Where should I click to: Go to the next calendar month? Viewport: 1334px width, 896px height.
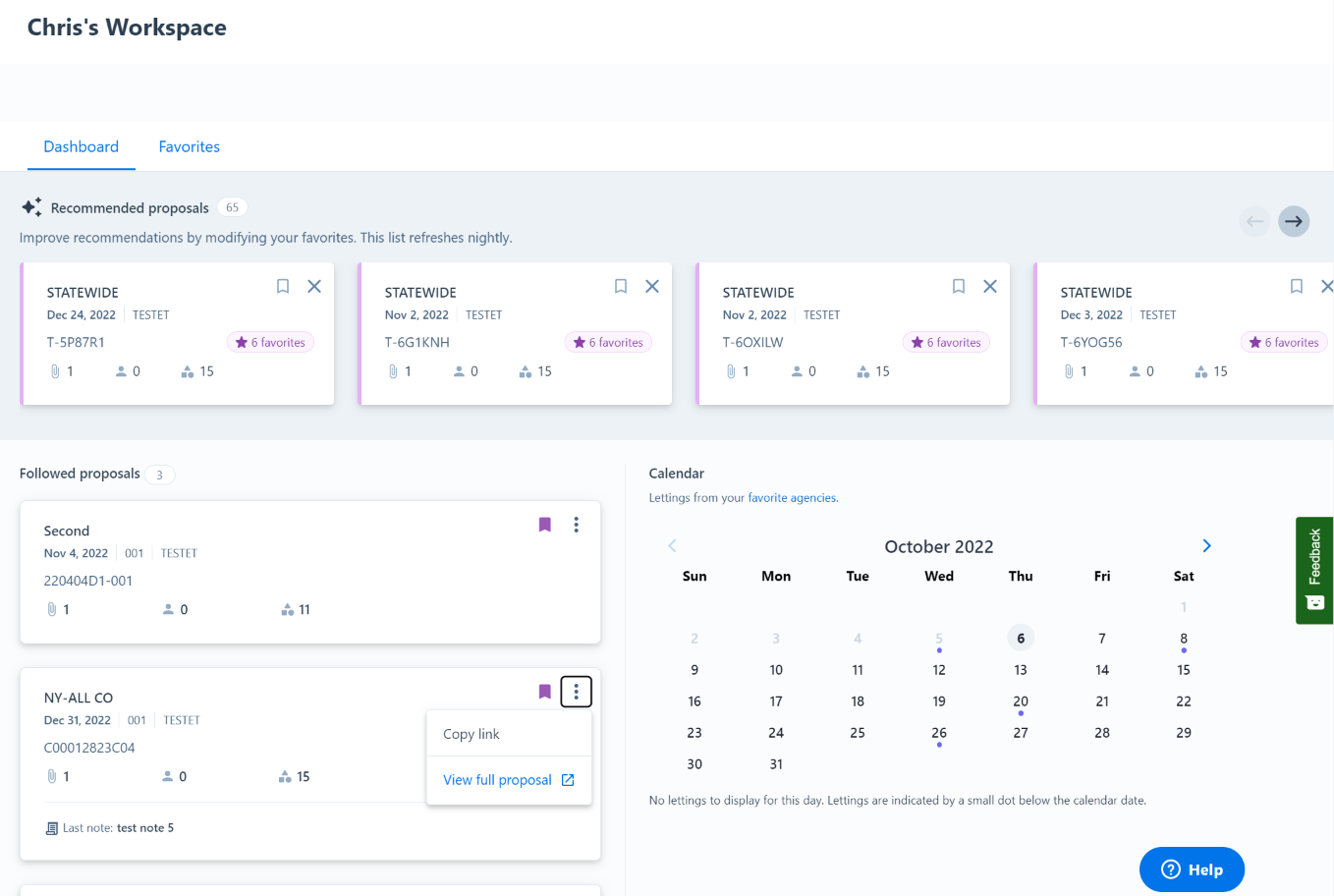[x=1206, y=546]
